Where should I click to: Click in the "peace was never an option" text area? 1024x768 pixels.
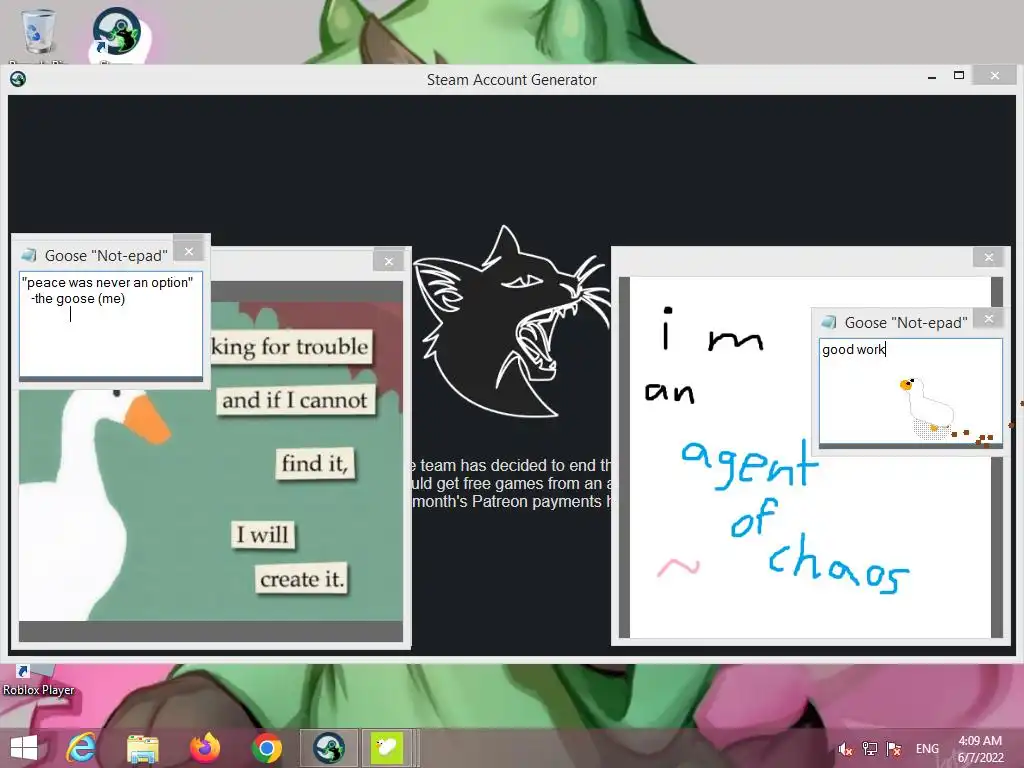click(111, 325)
